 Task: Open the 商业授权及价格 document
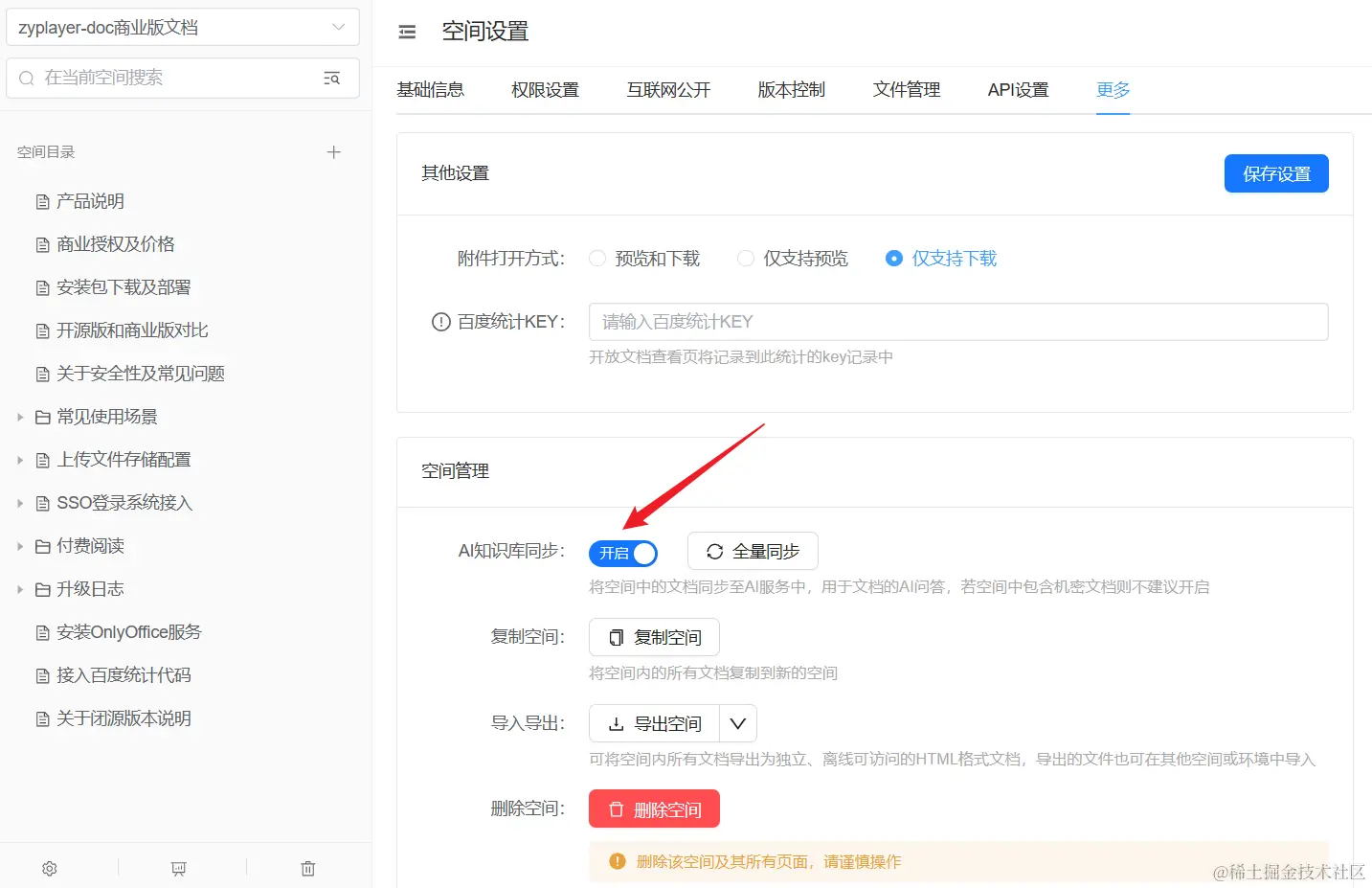coord(116,244)
